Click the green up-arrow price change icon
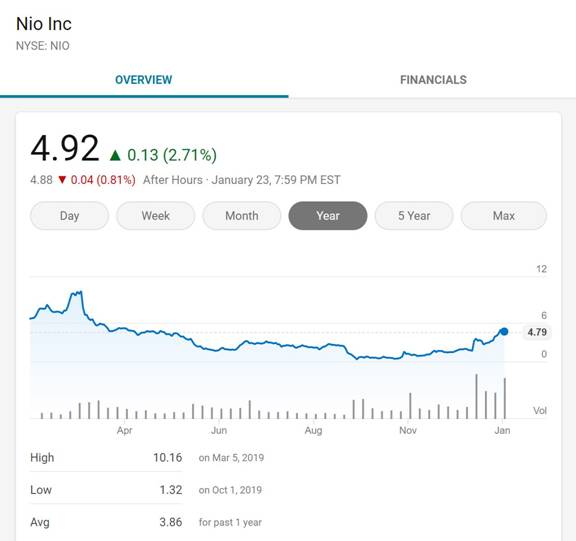Image resolution: width=576 pixels, height=541 pixels. 115,155
